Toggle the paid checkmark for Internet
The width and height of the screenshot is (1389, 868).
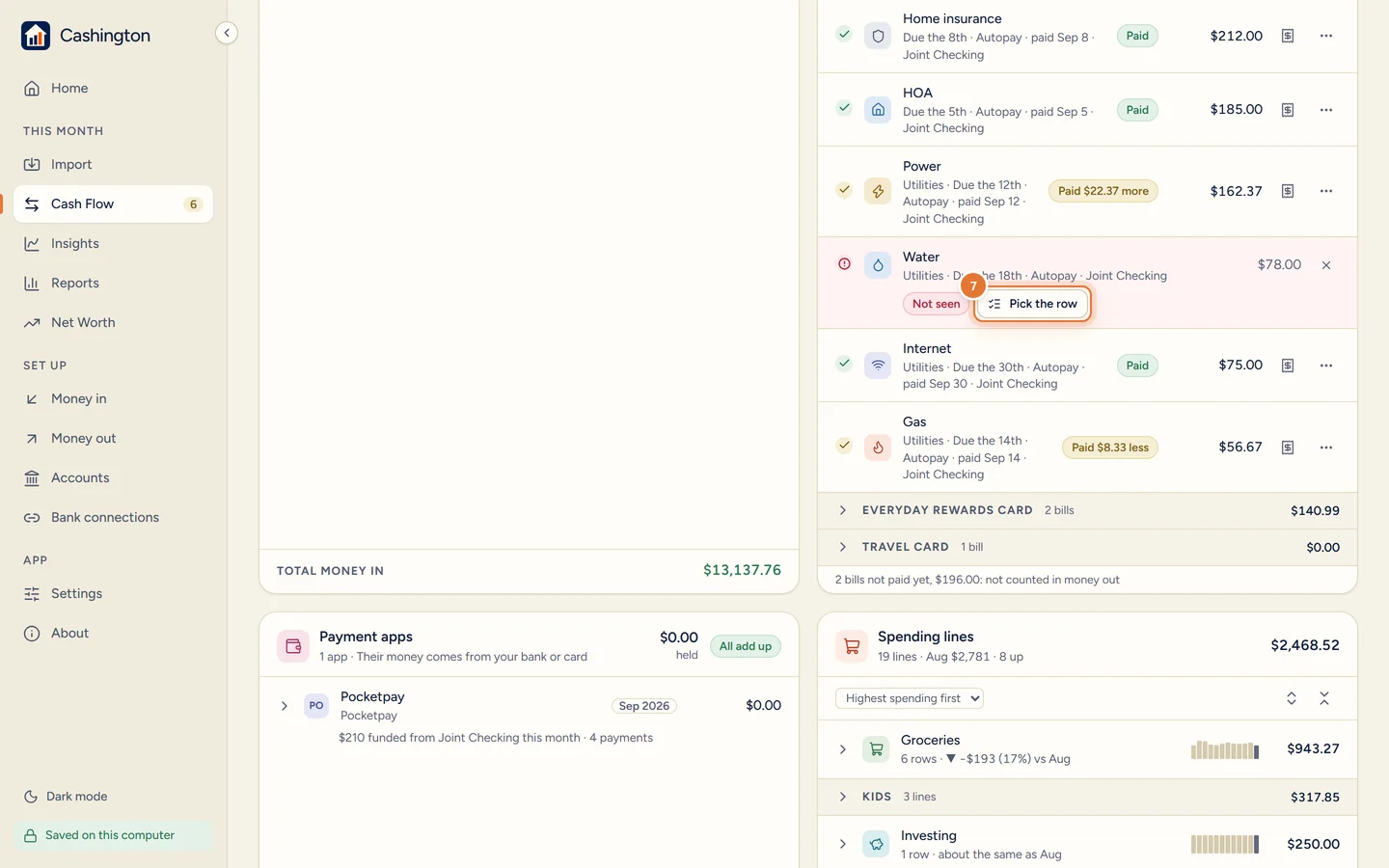click(844, 364)
